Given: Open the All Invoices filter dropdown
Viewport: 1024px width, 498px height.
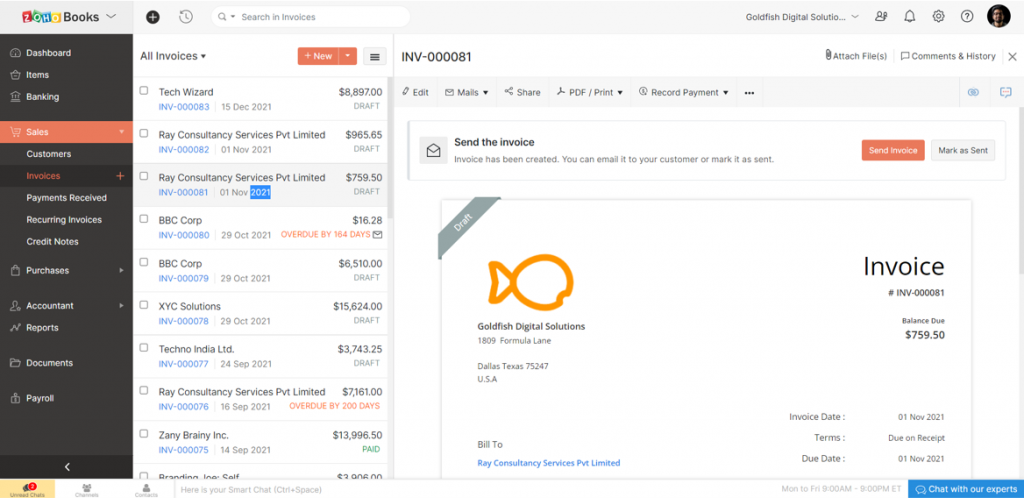Looking at the screenshot, I should (x=173, y=56).
